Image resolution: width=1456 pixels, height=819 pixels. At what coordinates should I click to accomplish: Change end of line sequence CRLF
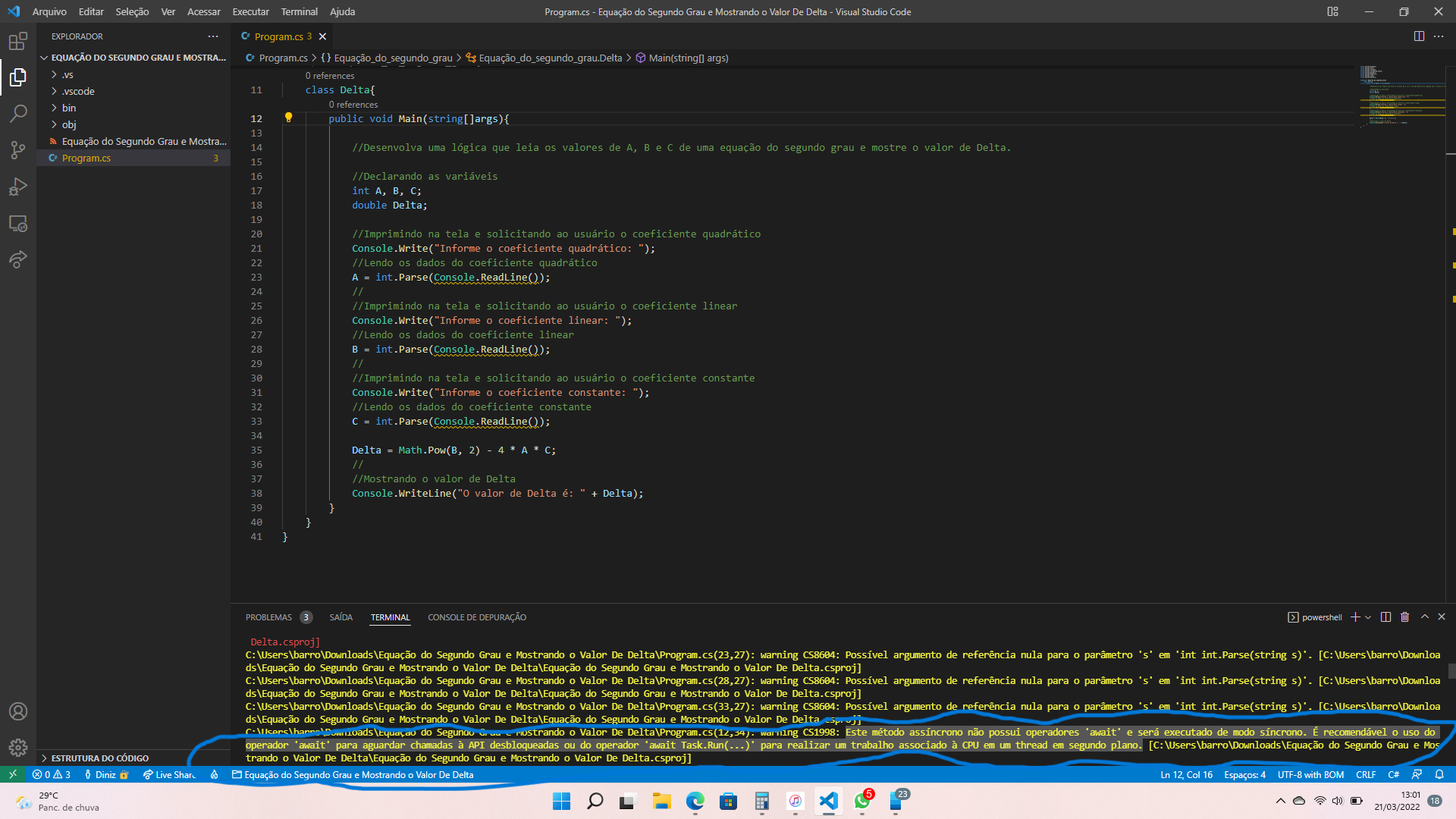tap(1366, 774)
